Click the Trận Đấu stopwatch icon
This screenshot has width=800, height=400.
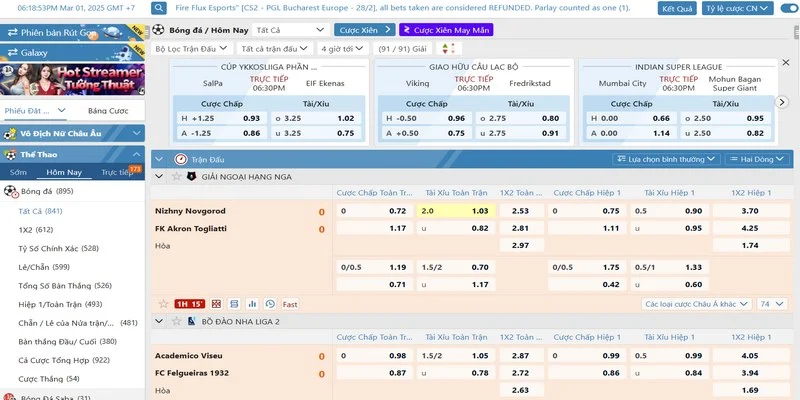pos(181,158)
